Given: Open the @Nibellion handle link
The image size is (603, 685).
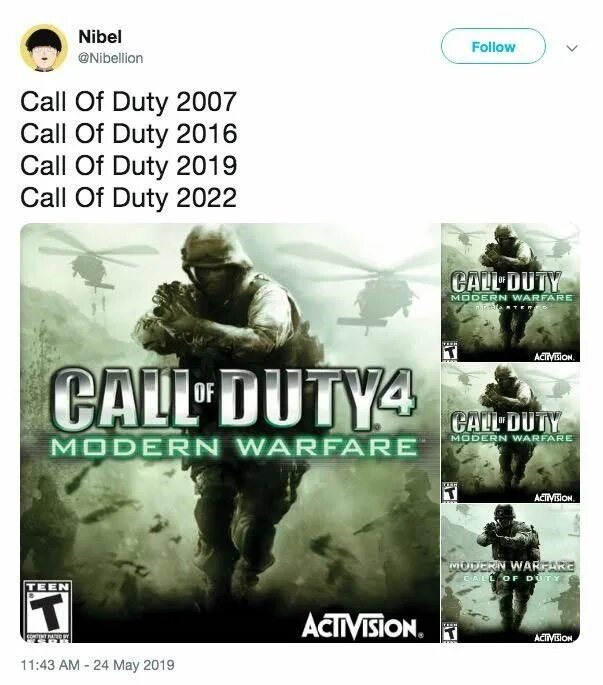Looking at the screenshot, I should point(111,58).
